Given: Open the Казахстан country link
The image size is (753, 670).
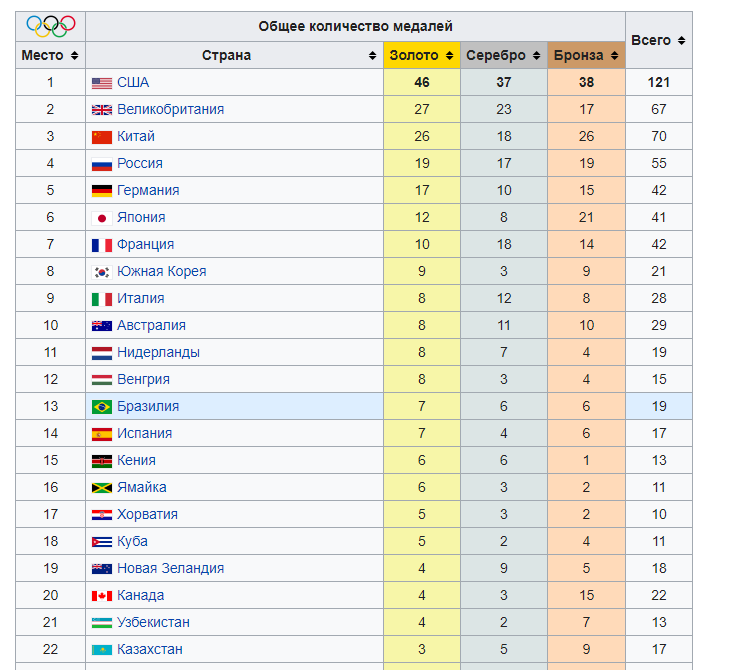Looking at the screenshot, I should tap(150, 650).
